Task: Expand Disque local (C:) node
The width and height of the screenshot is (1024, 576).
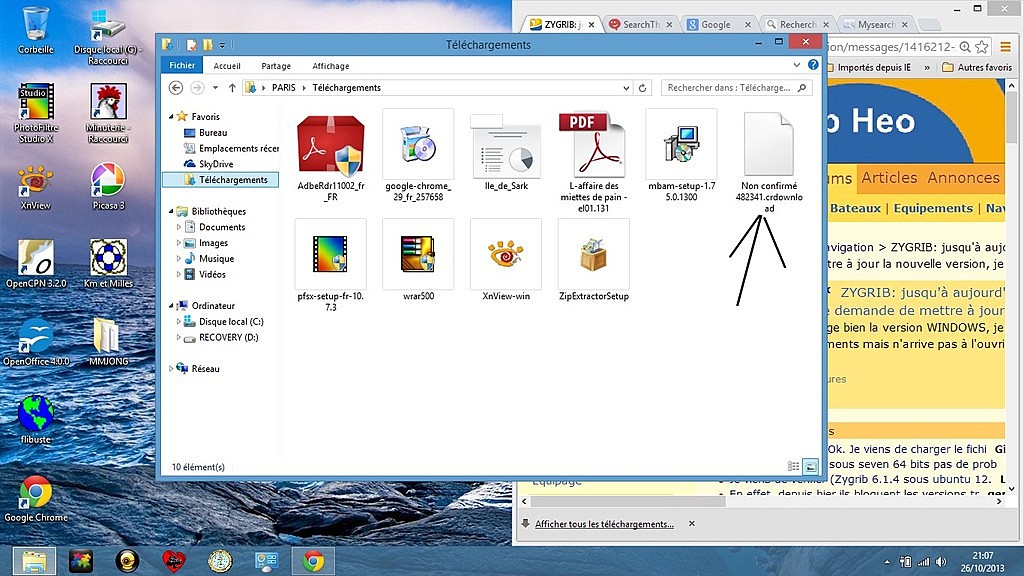Action: pos(178,321)
